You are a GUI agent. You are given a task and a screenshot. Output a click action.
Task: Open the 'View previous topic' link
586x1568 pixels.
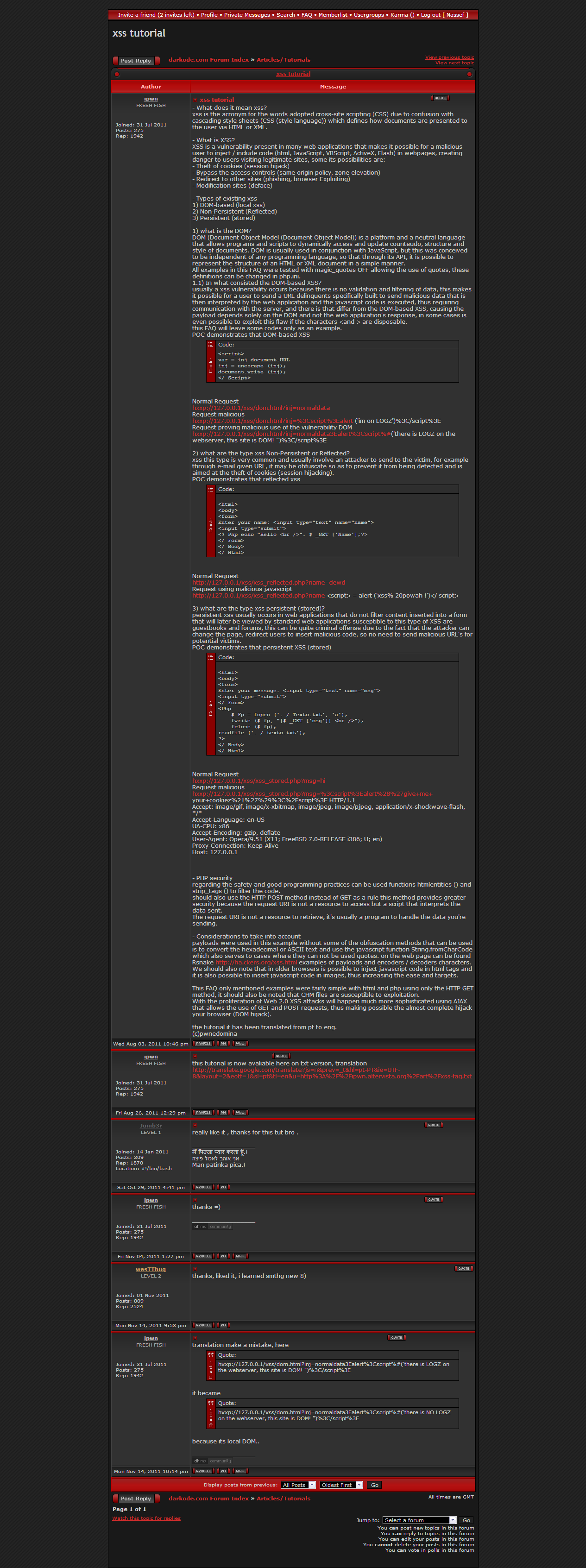coord(449,57)
